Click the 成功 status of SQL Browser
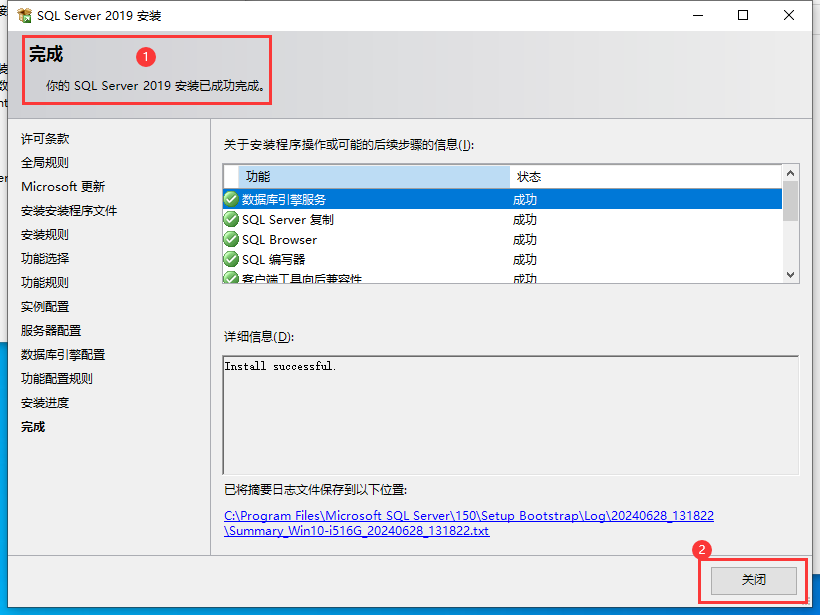The image size is (820, 615). coord(525,240)
